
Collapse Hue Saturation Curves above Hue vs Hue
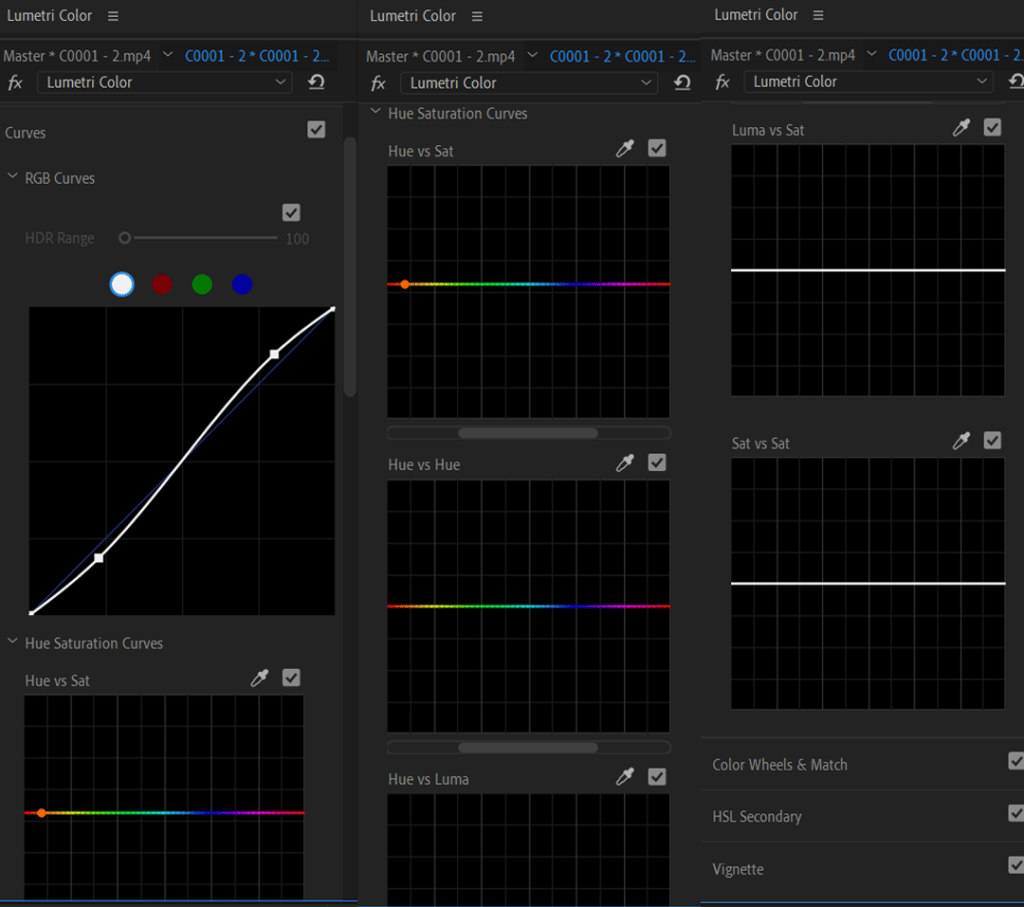coord(376,113)
